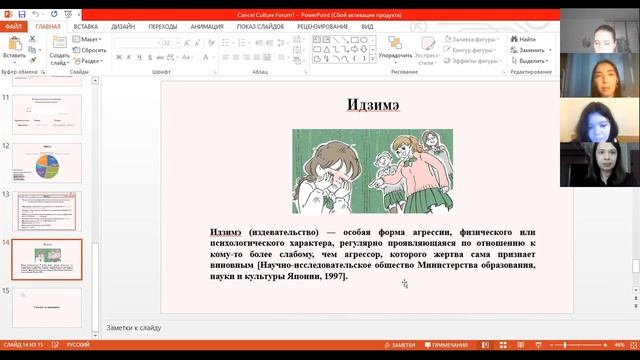Toggle strikethrough text (abc)
Image resolution: width=640 pixels, height=360 pixels.
click(160, 58)
